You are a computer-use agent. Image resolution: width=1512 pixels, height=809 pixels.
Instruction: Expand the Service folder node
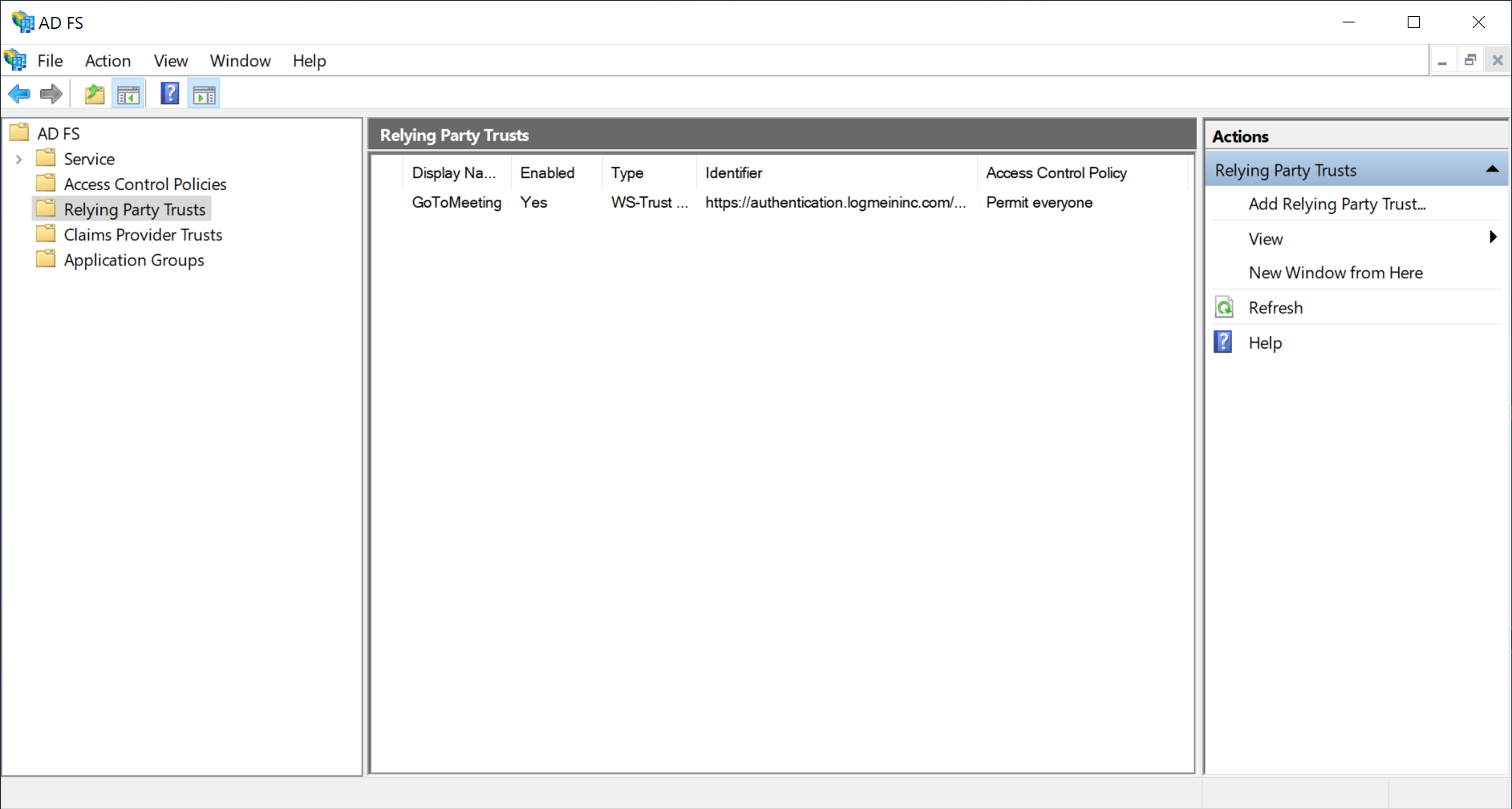18,160
